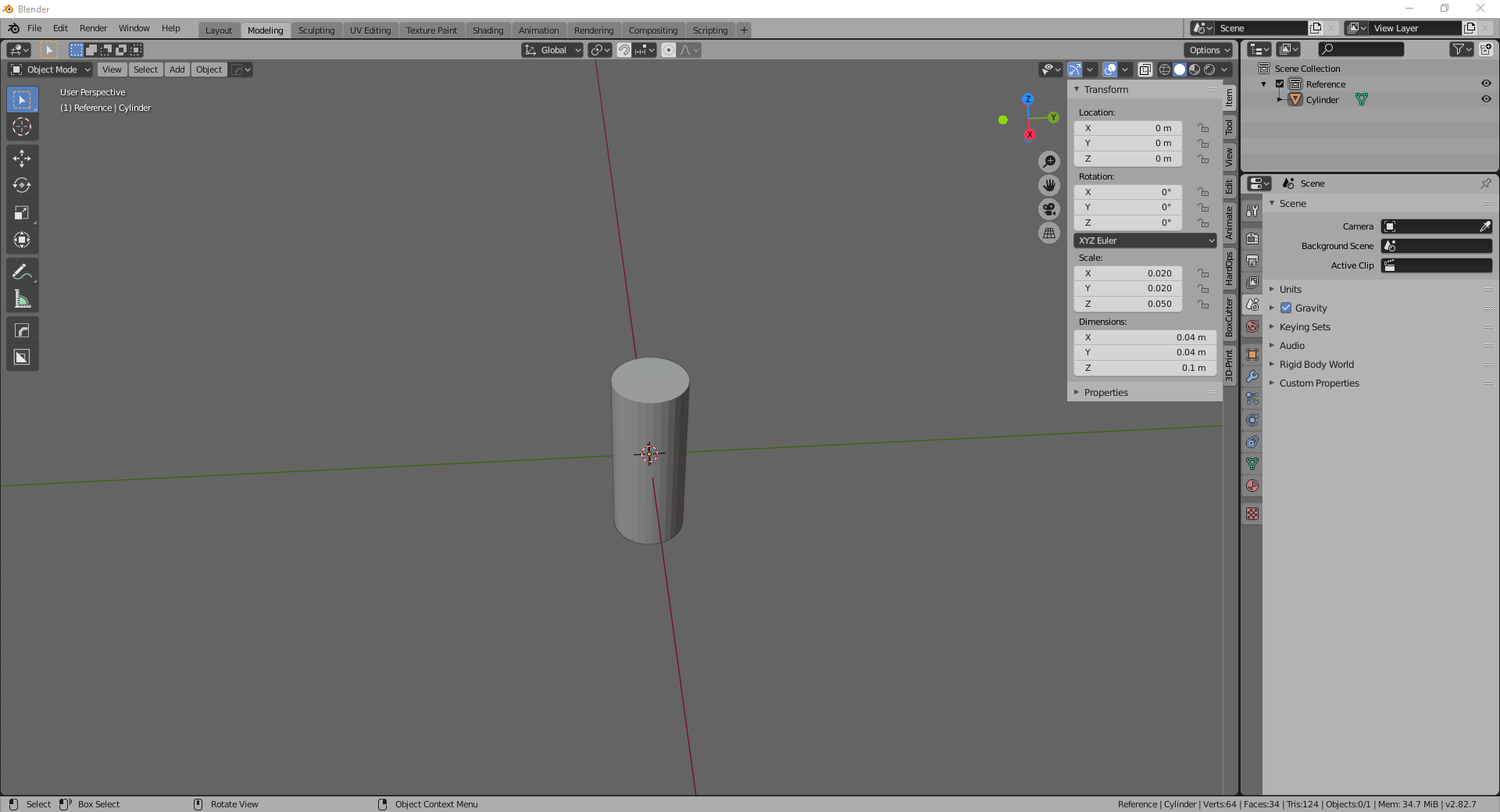Lock the Location X value
This screenshot has width=1500, height=812.
click(1203, 128)
